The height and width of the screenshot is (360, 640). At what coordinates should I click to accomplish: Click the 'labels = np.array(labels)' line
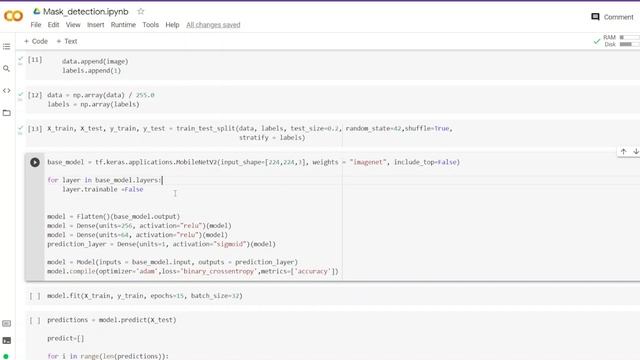pyautogui.click(x=93, y=104)
